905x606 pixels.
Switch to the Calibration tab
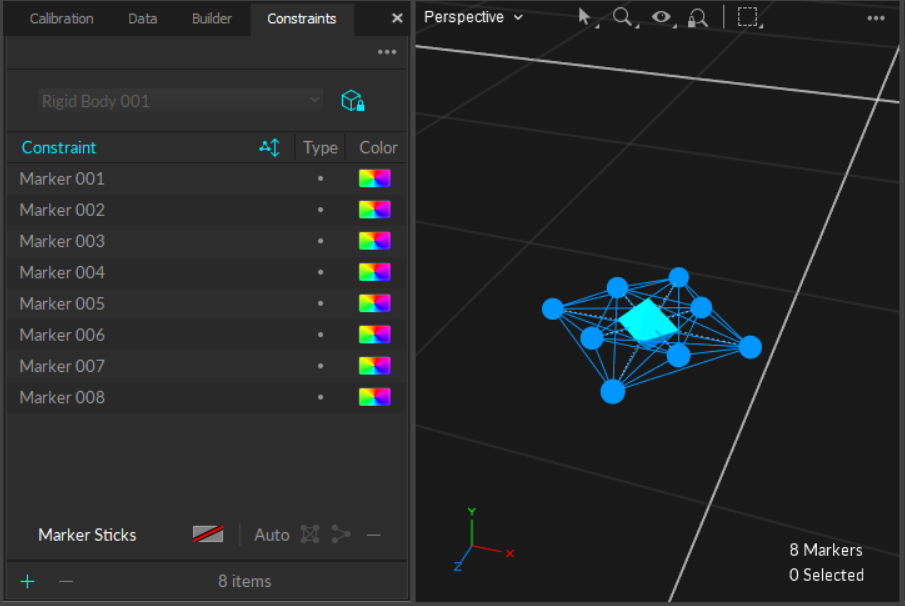[x=61, y=19]
